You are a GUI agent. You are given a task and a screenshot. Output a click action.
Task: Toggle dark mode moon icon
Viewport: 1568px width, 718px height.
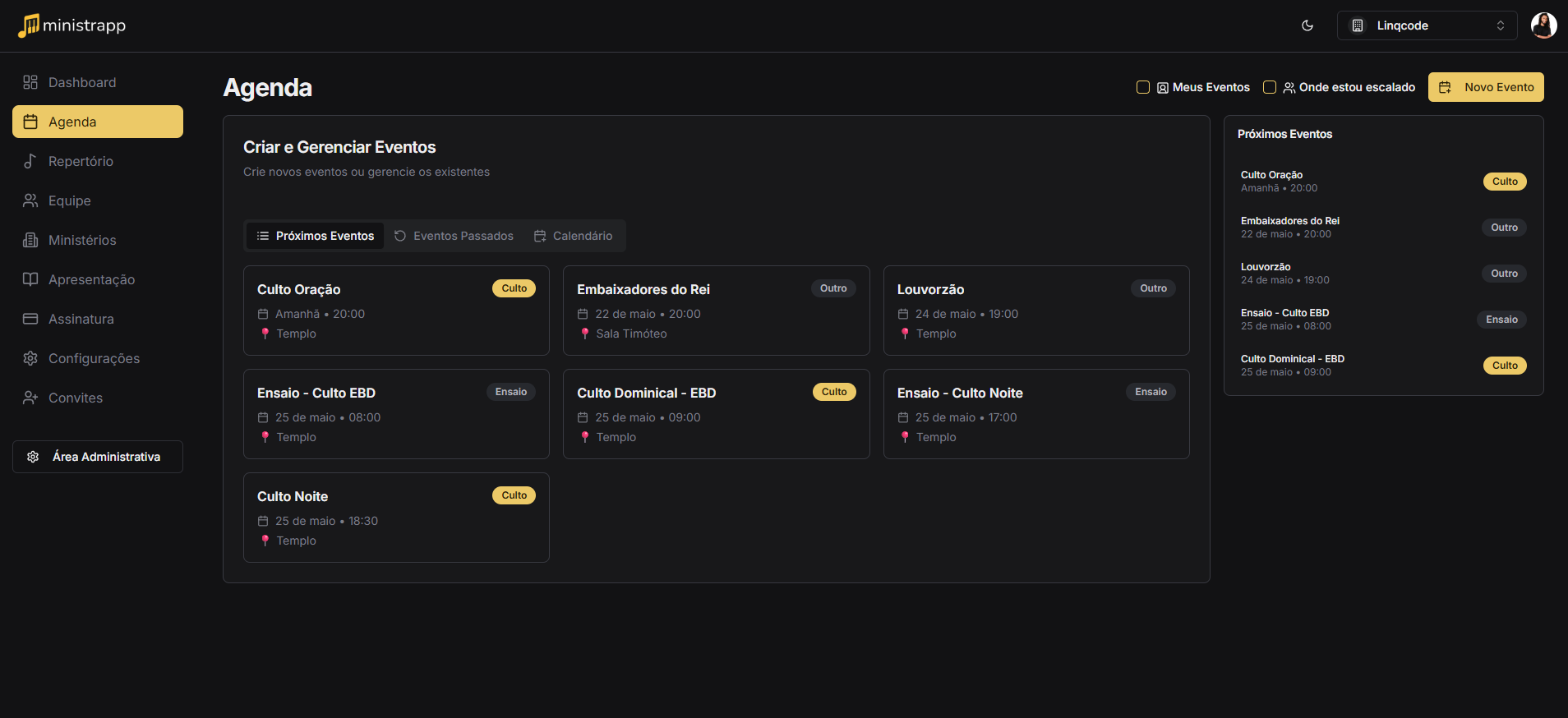pos(1307,25)
